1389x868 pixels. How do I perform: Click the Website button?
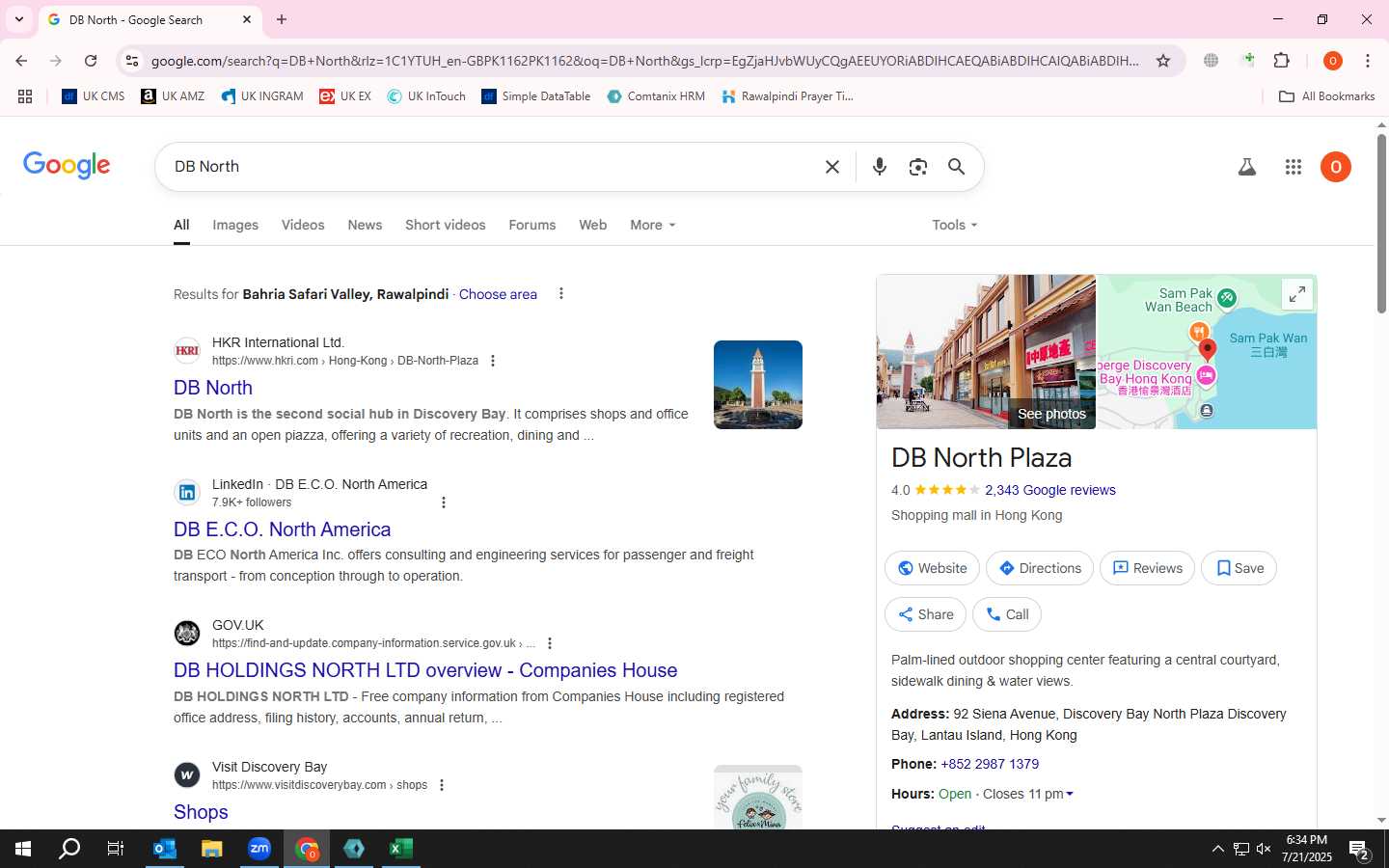(932, 568)
